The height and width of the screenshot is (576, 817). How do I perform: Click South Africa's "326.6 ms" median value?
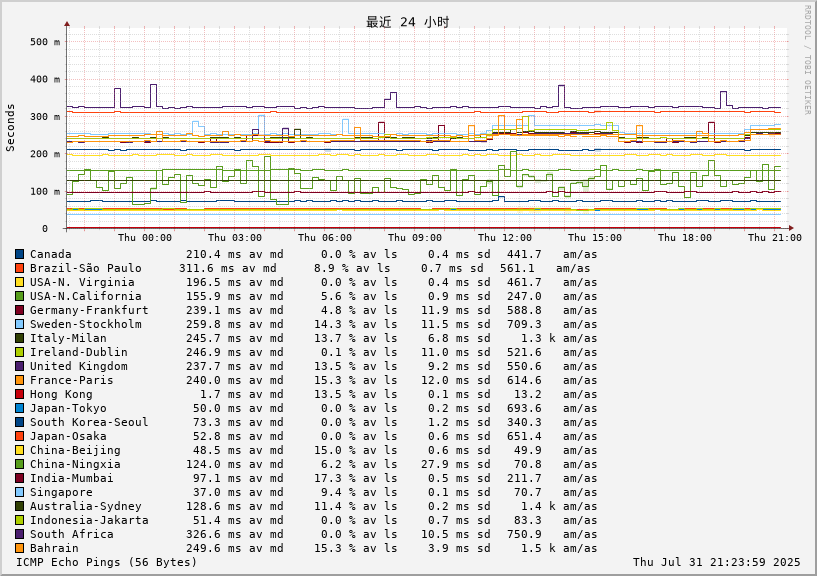[214, 534]
